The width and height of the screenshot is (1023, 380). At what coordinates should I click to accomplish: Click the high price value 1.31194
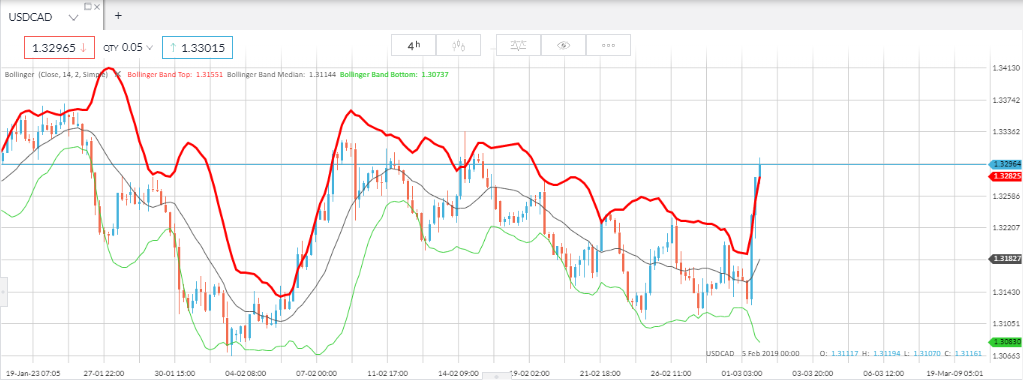coord(887,353)
